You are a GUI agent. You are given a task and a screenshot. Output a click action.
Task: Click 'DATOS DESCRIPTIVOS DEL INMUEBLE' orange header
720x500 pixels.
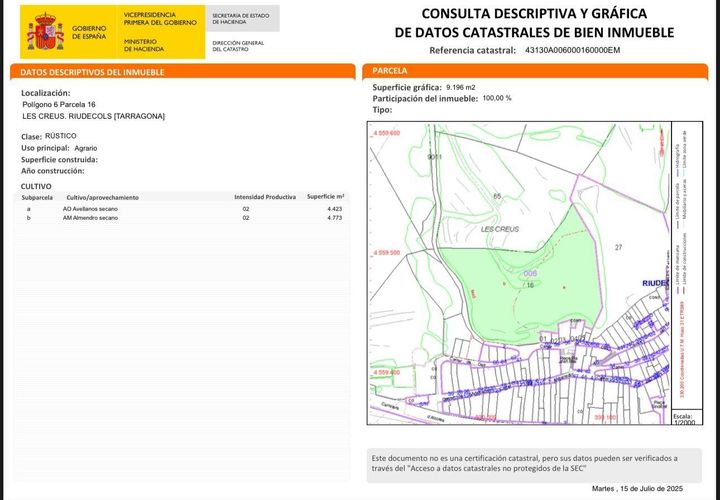tap(183, 72)
